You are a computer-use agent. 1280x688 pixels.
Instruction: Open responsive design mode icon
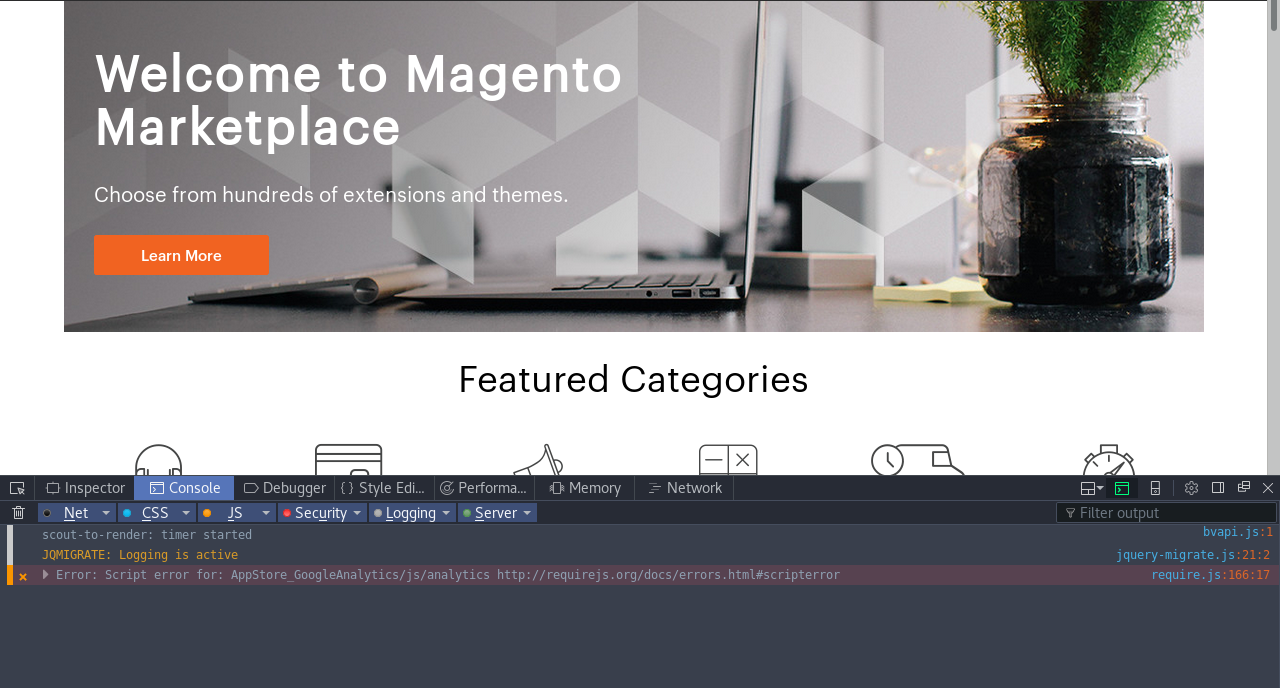[1155, 488]
